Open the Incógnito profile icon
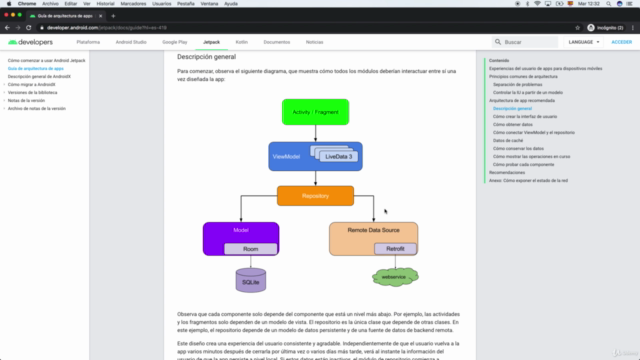This screenshot has width=640, height=360. tap(591, 28)
